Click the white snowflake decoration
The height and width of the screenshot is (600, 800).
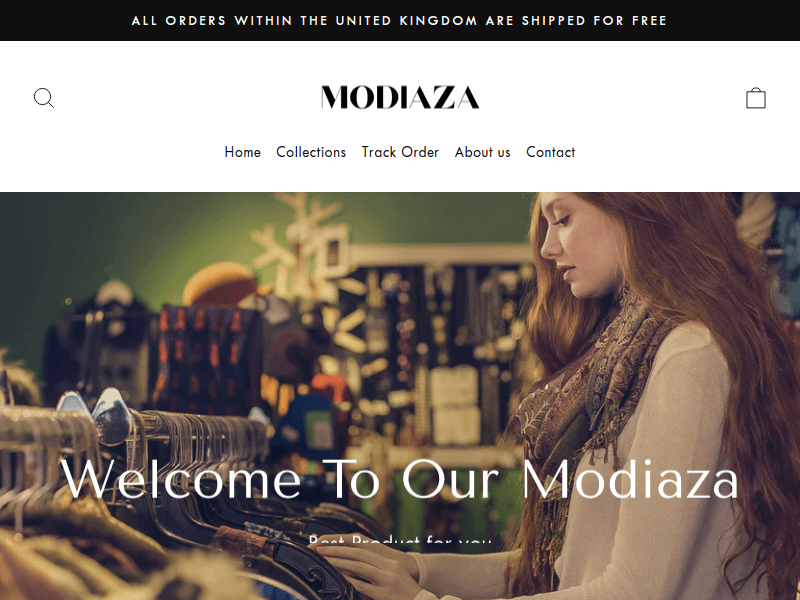(298, 240)
